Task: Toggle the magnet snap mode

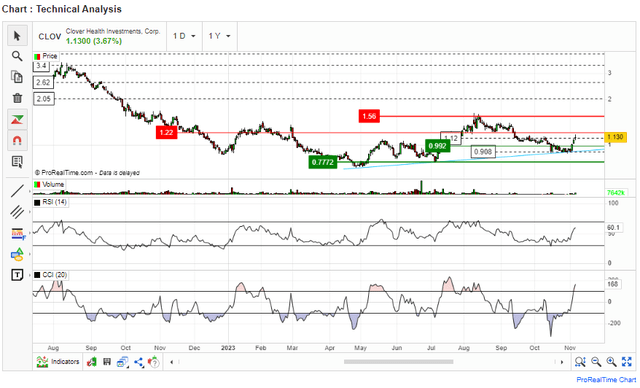Action: click(17, 141)
